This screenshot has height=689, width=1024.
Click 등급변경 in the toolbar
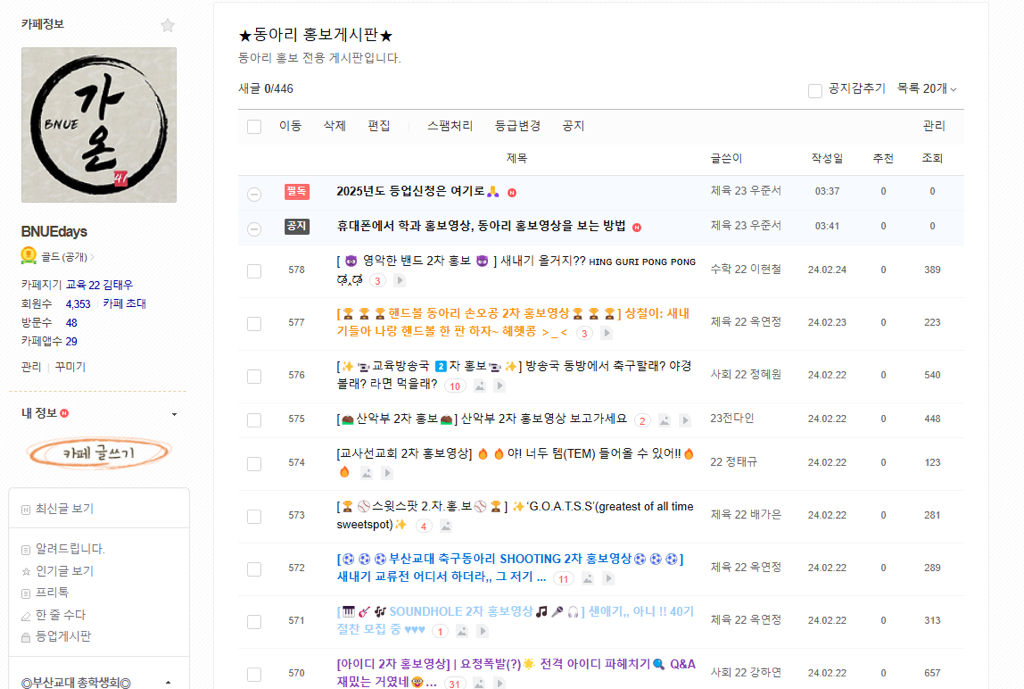point(517,126)
